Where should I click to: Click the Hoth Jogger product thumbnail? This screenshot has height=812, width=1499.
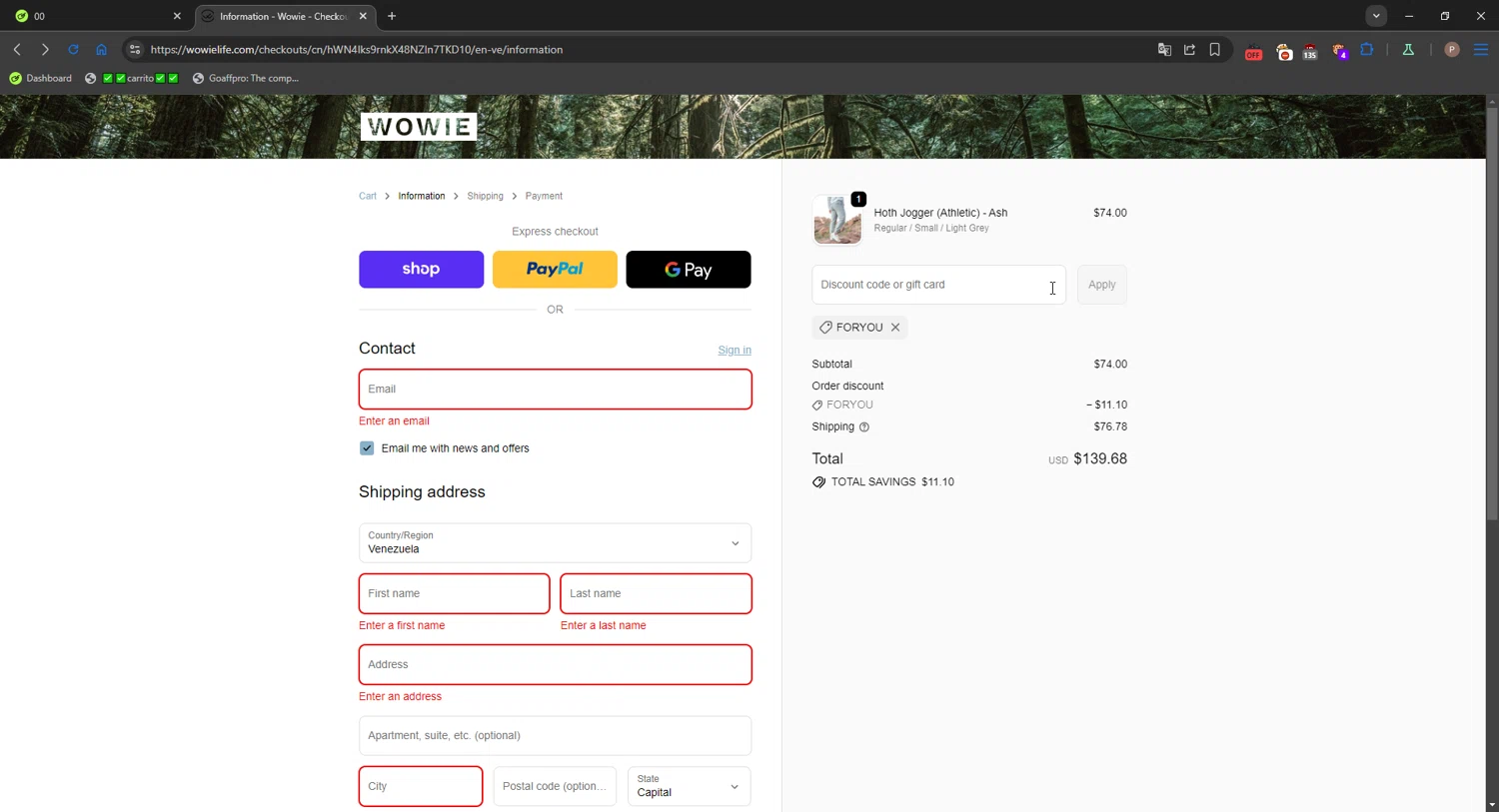tap(837, 220)
